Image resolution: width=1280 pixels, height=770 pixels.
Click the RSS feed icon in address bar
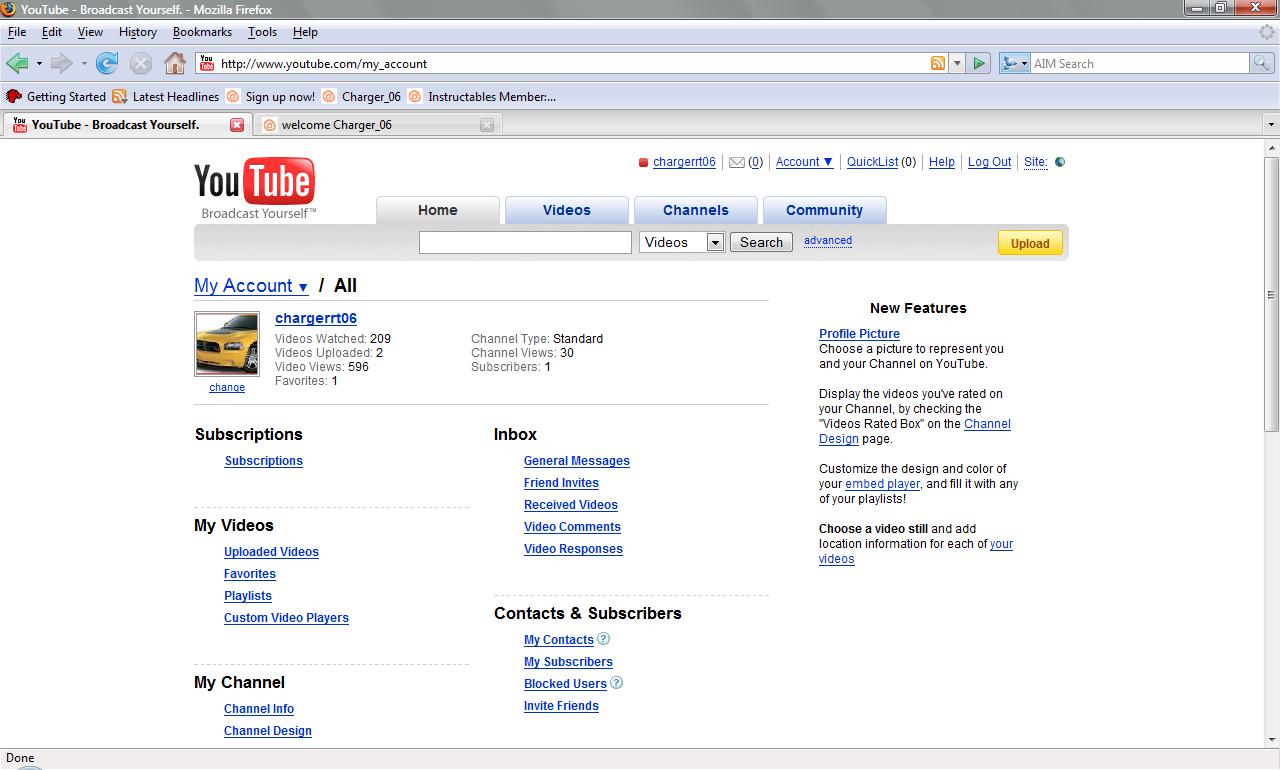[938, 63]
